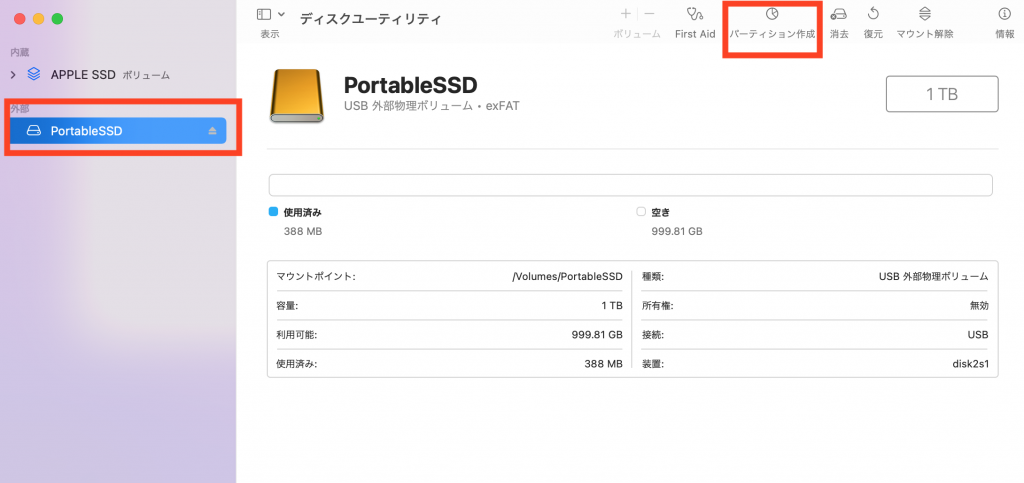Viewport: 1024px width, 483px height.
Task: Click the orange PortableSSD drive image
Action: pyautogui.click(x=297, y=96)
